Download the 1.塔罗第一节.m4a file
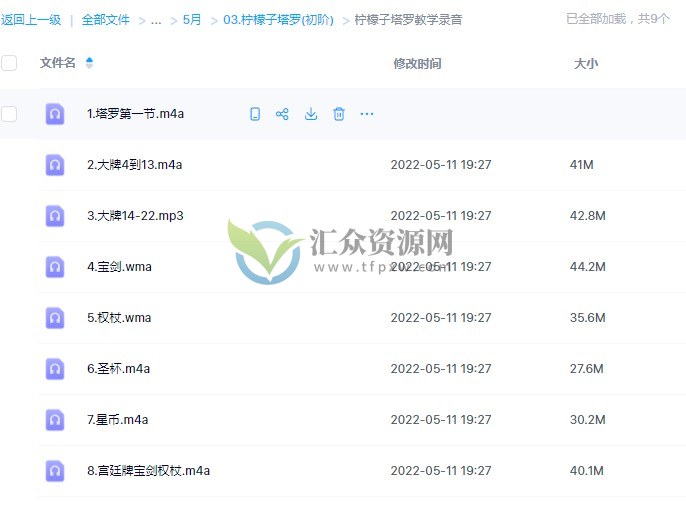Viewport: 686px width, 505px height. pos(311,114)
